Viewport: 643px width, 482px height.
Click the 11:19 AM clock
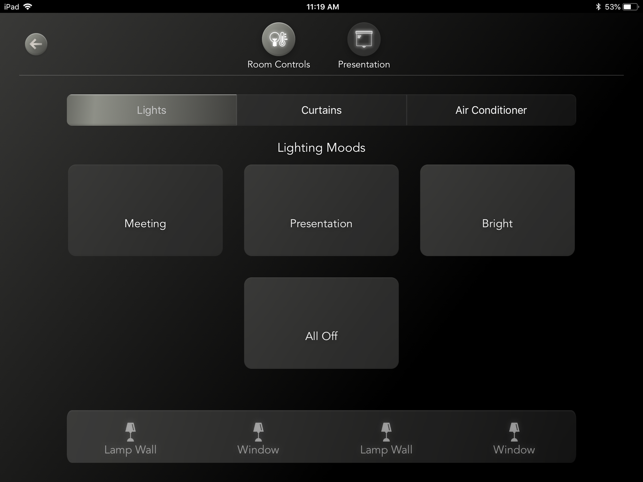(323, 7)
